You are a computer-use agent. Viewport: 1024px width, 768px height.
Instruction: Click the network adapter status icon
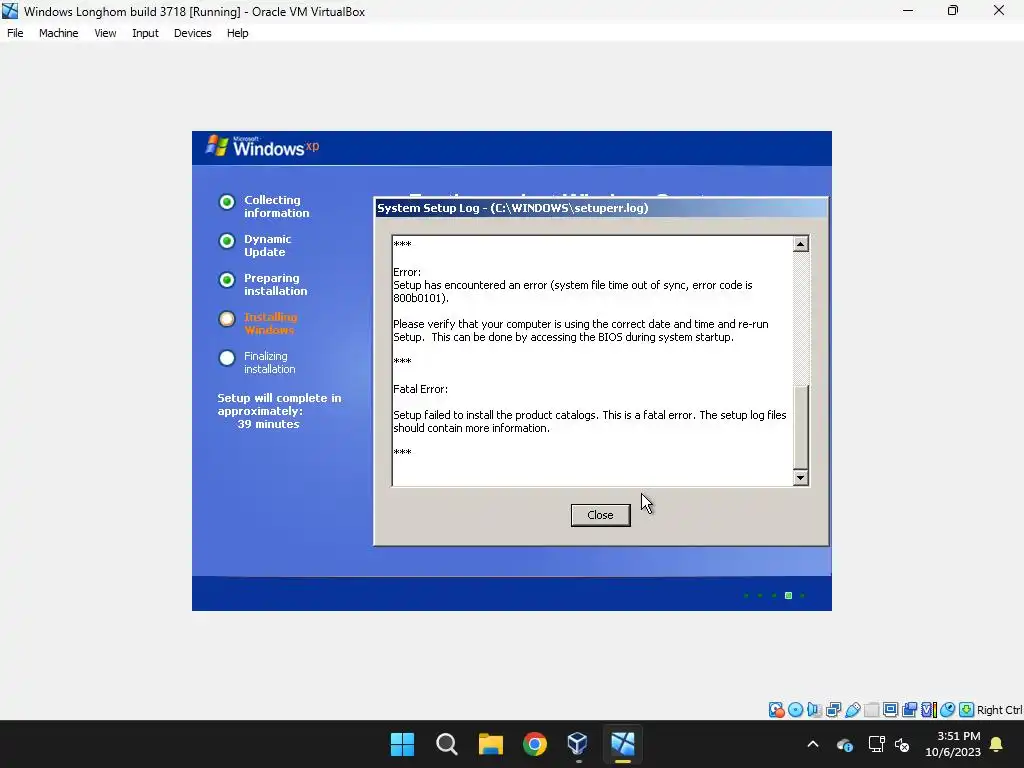pos(833,710)
